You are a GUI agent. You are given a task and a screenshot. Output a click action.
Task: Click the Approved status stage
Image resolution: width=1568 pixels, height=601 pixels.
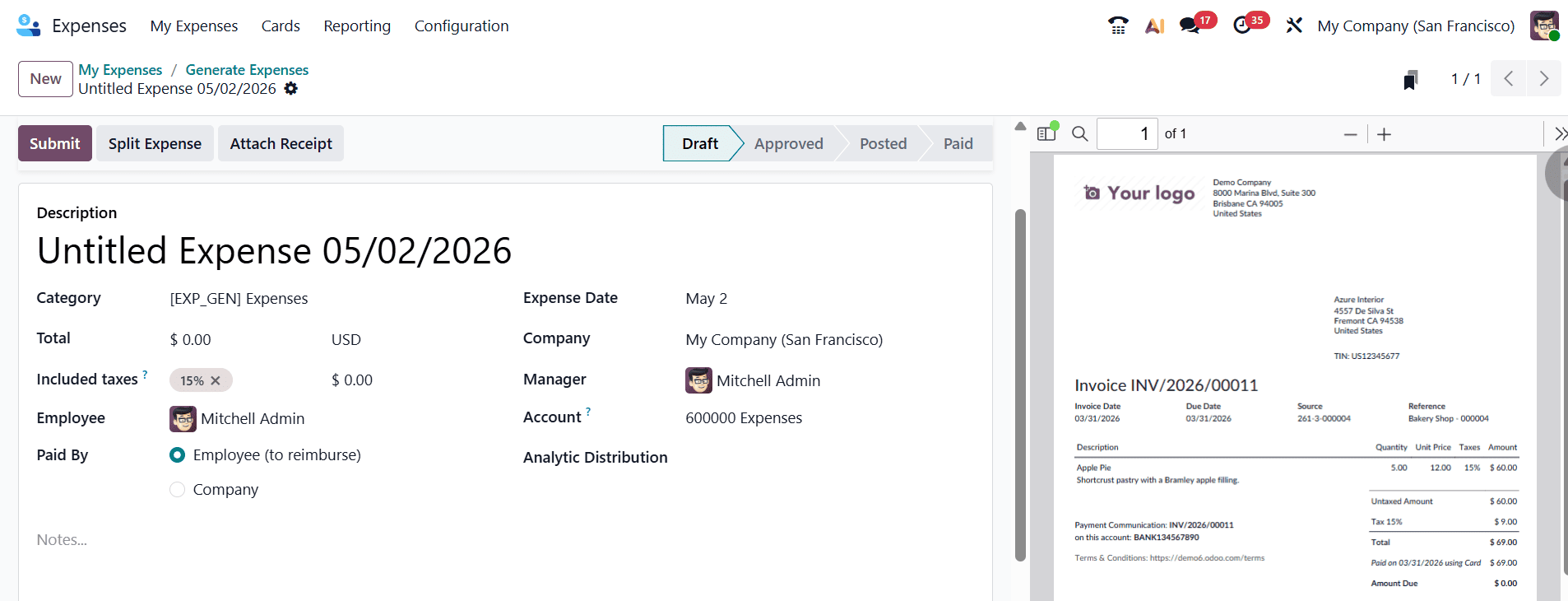(x=788, y=143)
